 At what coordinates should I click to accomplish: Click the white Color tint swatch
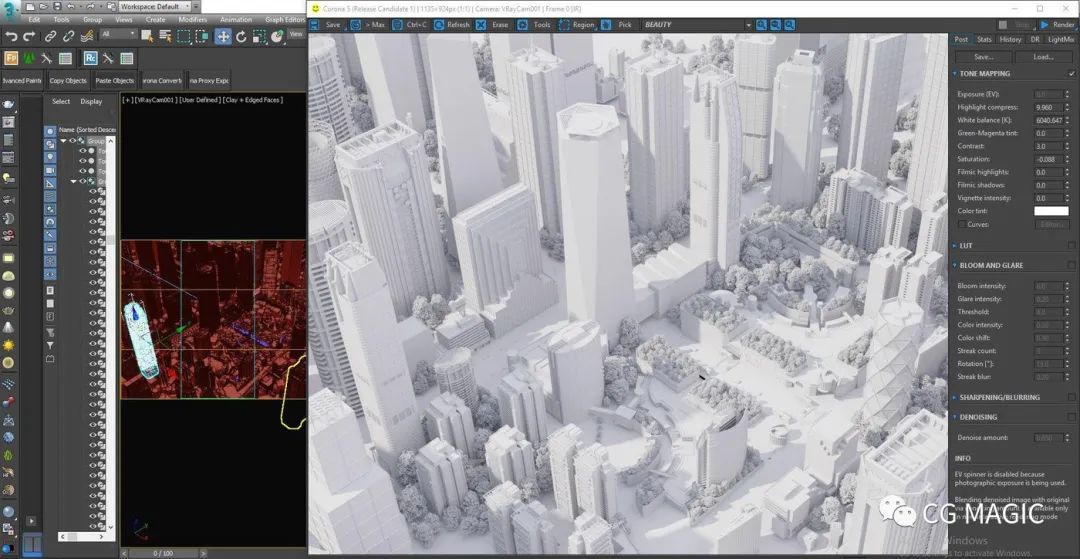[1050, 211]
